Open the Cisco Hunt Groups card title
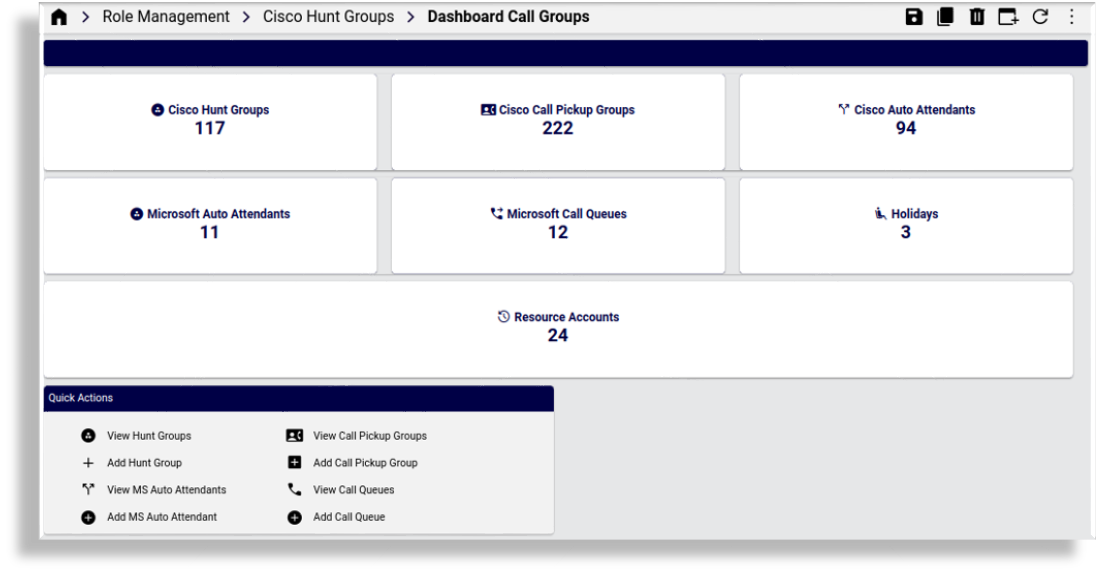This screenshot has width=1098, height=574. click(x=218, y=110)
